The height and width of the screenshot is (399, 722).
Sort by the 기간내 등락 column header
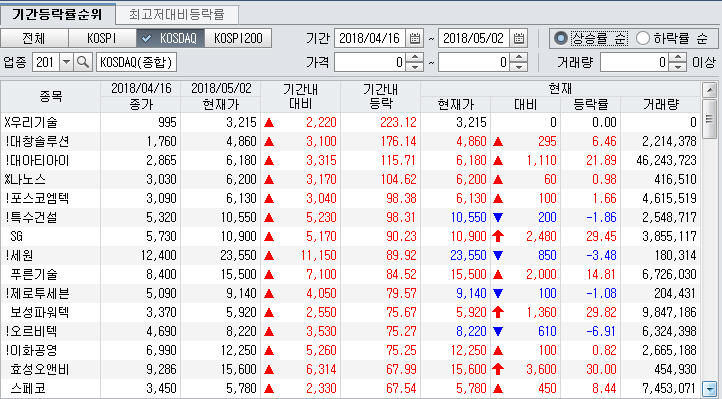pos(380,97)
